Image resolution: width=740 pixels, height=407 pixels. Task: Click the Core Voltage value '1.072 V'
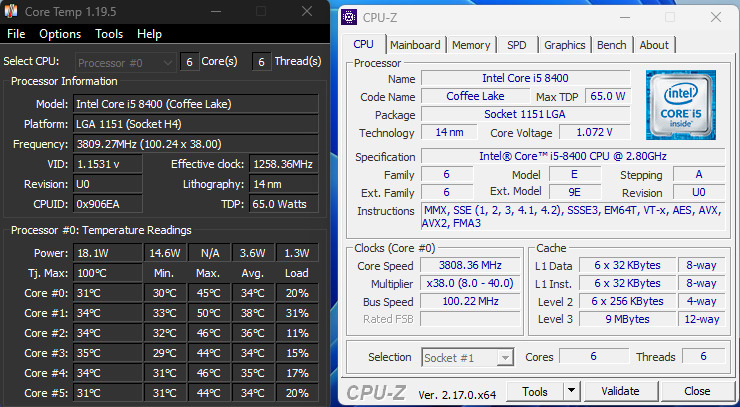(595, 132)
